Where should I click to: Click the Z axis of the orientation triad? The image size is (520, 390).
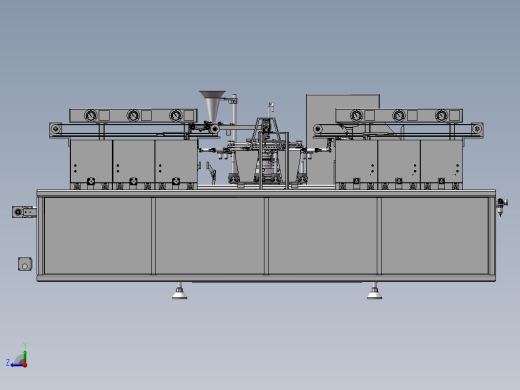pyautogui.click(x=15, y=365)
